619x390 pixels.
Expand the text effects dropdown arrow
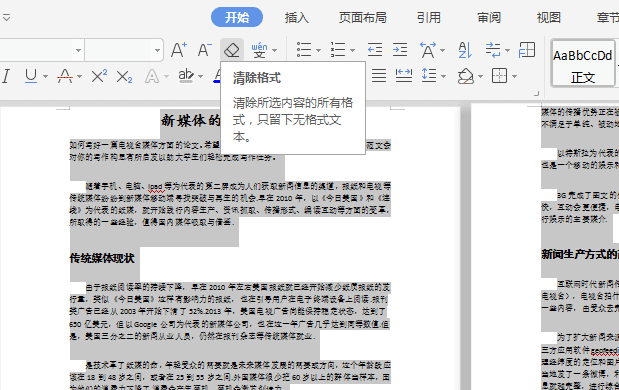[166, 77]
